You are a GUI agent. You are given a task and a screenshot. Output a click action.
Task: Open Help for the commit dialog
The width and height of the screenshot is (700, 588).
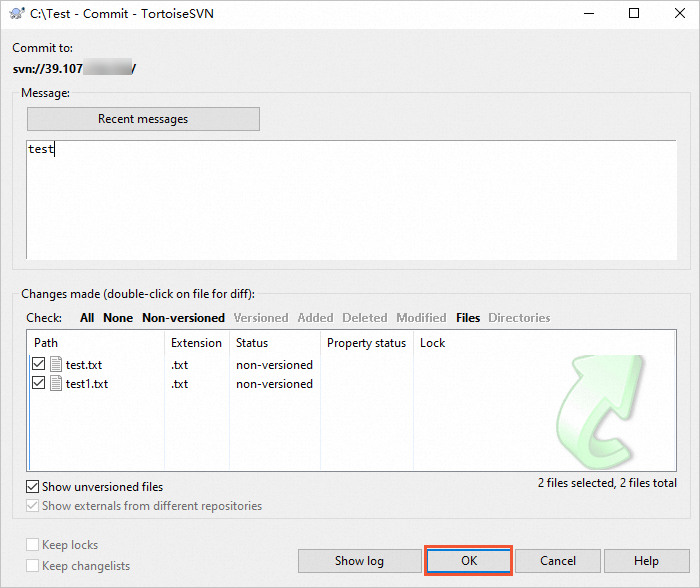646,561
